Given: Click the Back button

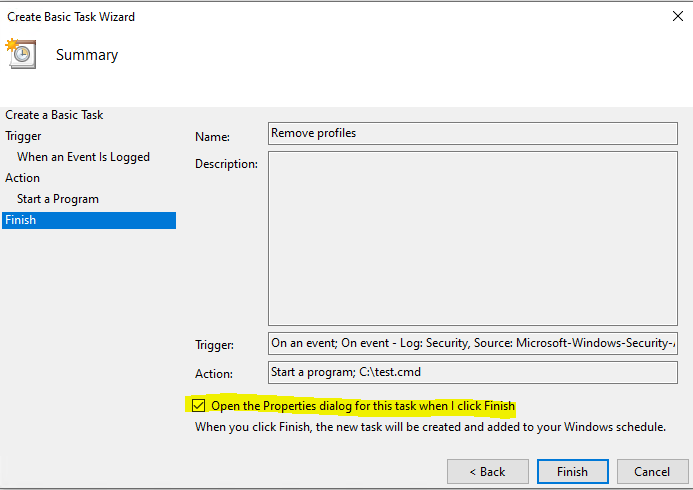Looking at the screenshot, I should tap(487, 471).
